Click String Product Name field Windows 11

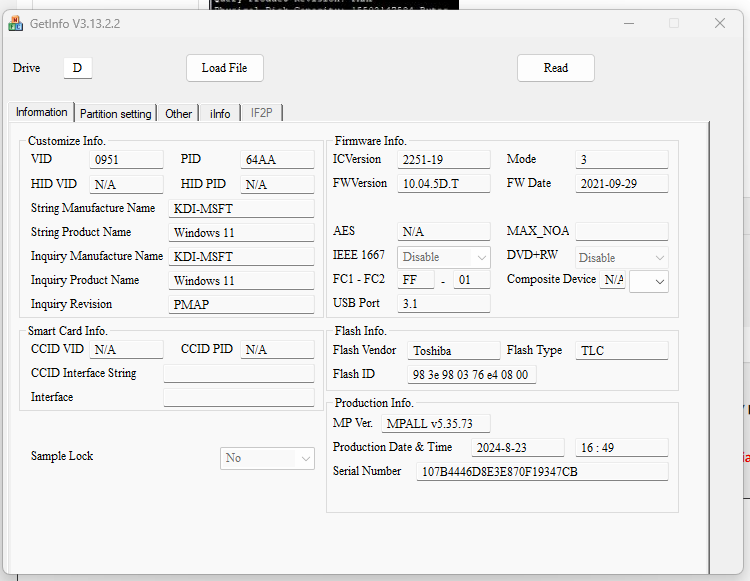pos(242,232)
